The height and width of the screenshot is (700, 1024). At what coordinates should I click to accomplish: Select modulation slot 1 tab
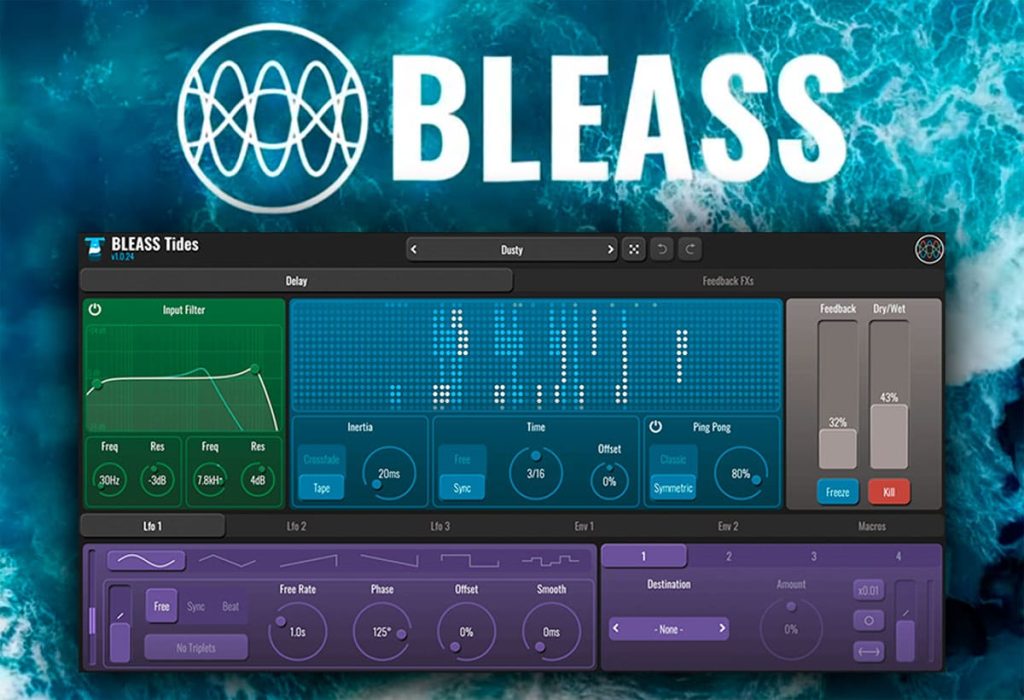point(643,556)
